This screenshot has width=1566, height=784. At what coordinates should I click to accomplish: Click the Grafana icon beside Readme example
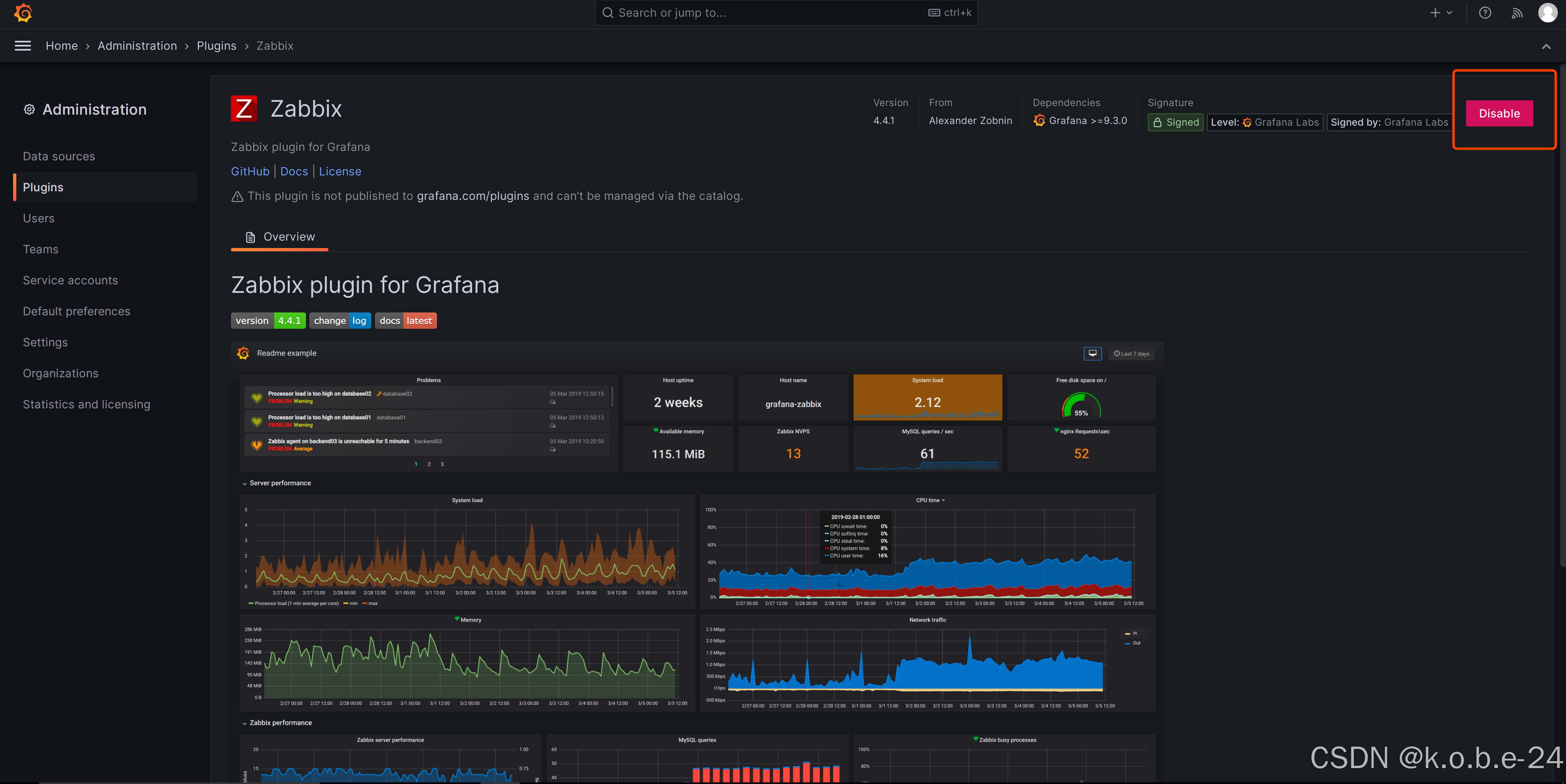pyautogui.click(x=243, y=353)
